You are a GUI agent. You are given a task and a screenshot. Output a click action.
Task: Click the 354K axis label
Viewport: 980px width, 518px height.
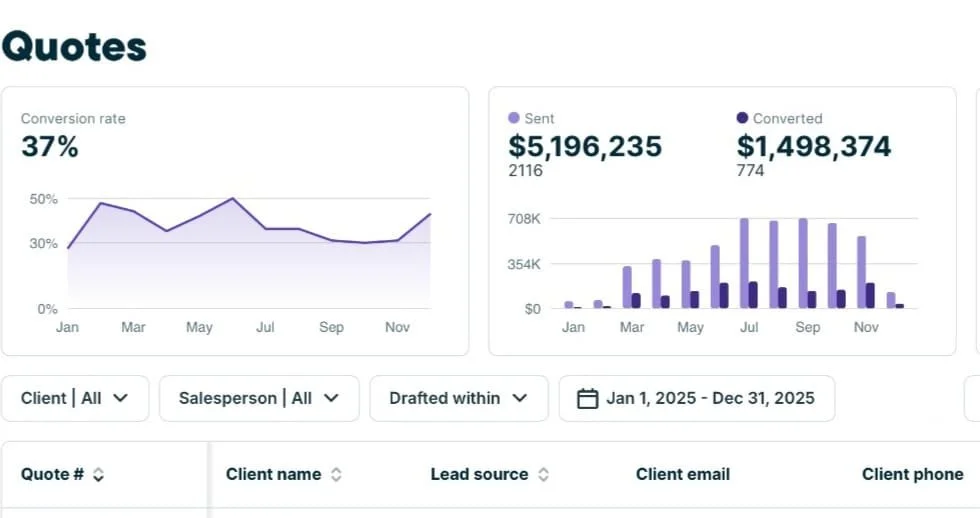(x=524, y=264)
